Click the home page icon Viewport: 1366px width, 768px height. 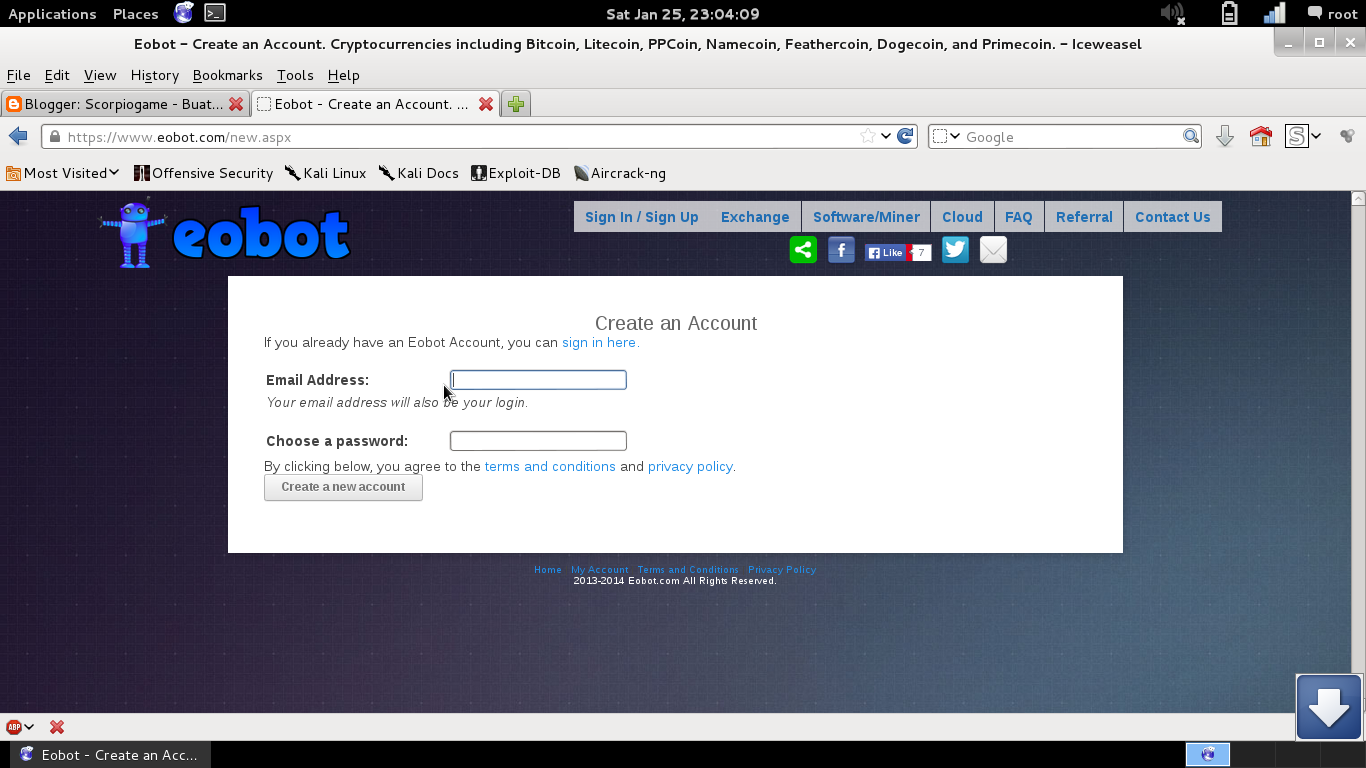pyautogui.click(x=1261, y=136)
